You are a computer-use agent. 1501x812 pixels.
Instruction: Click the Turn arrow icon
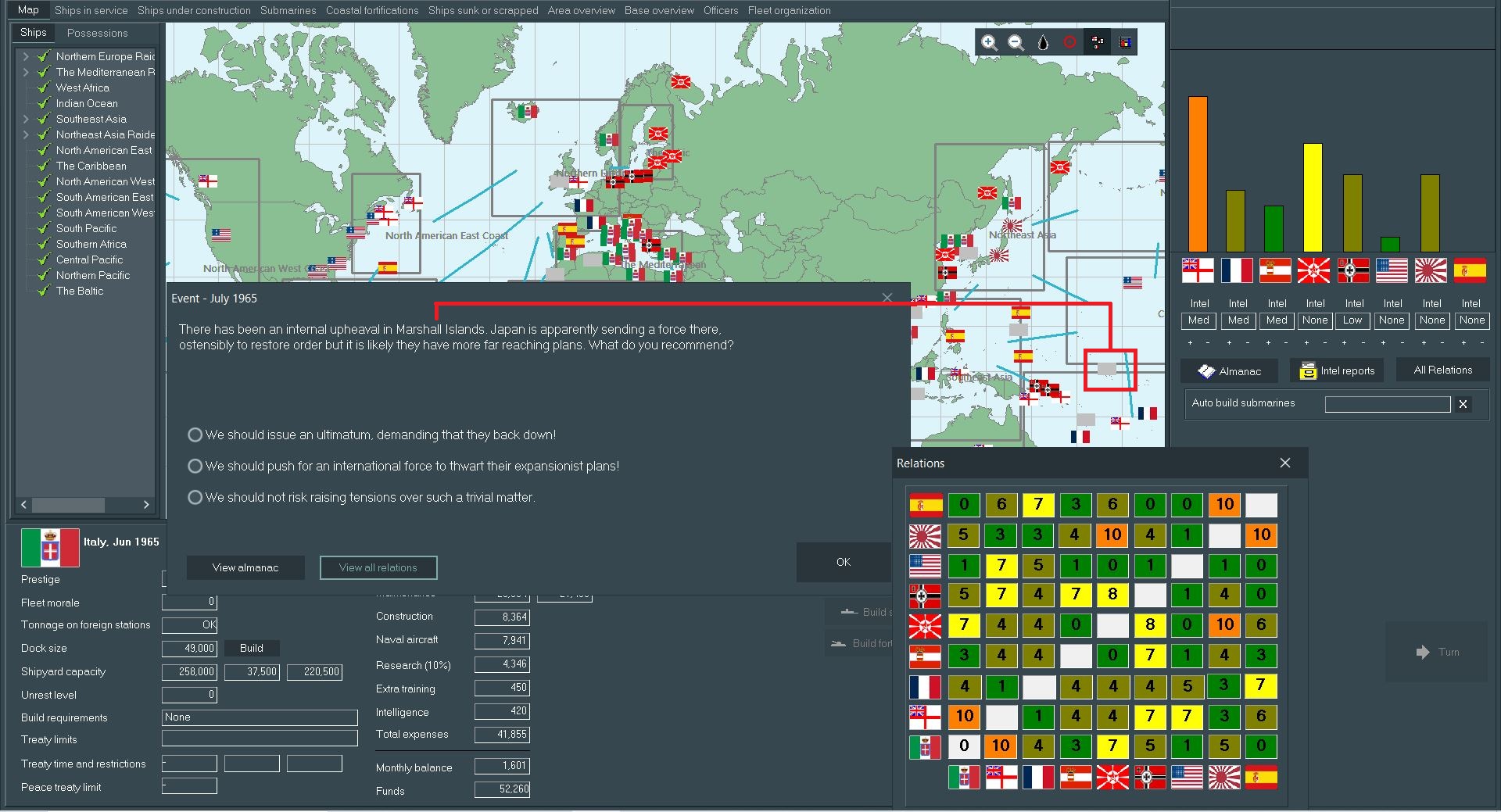(x=1423, y=652)
